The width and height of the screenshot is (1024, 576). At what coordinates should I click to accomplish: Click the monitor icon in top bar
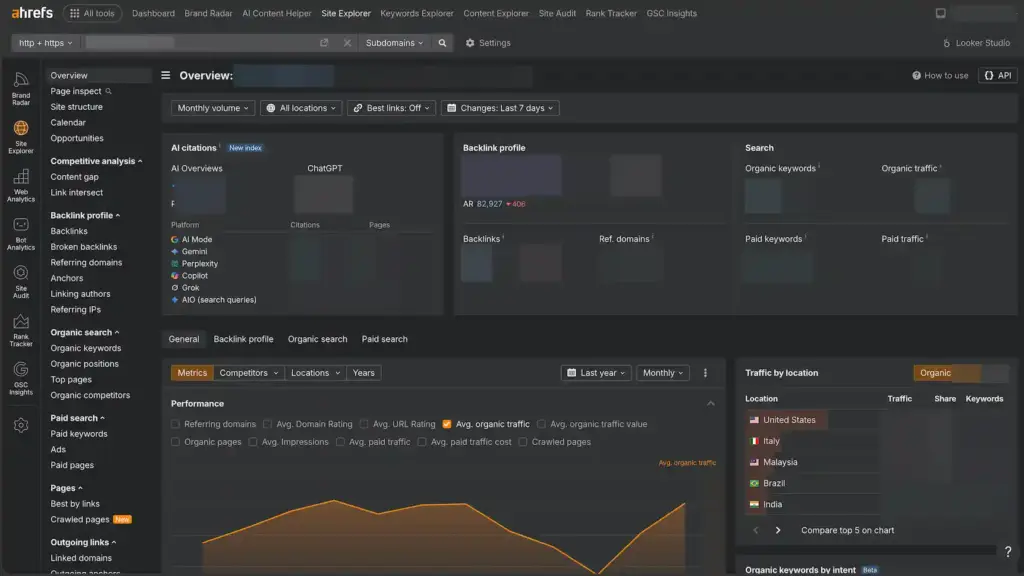click(x=940, y=13)
